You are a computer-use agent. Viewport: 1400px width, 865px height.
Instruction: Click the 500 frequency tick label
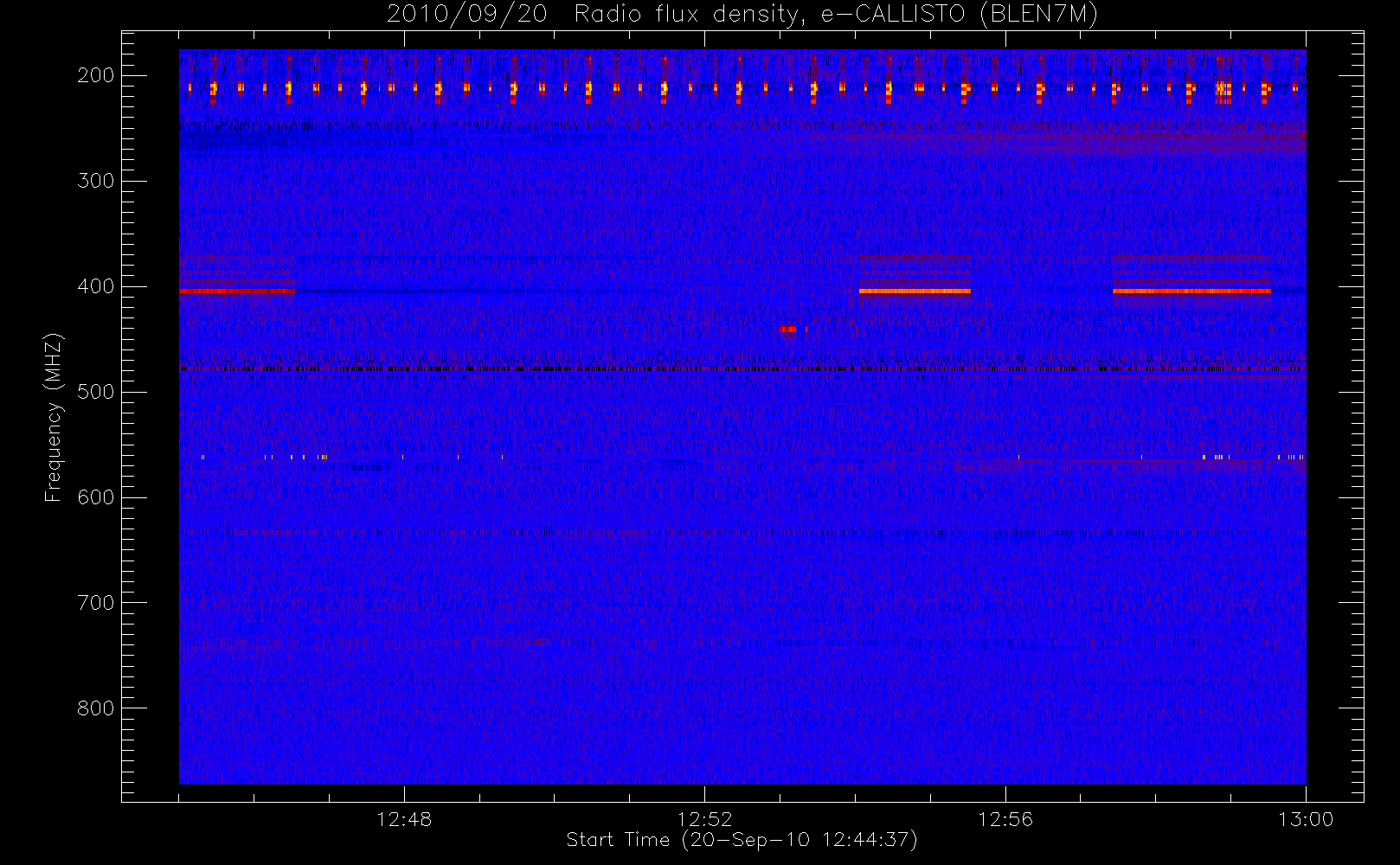95,392
